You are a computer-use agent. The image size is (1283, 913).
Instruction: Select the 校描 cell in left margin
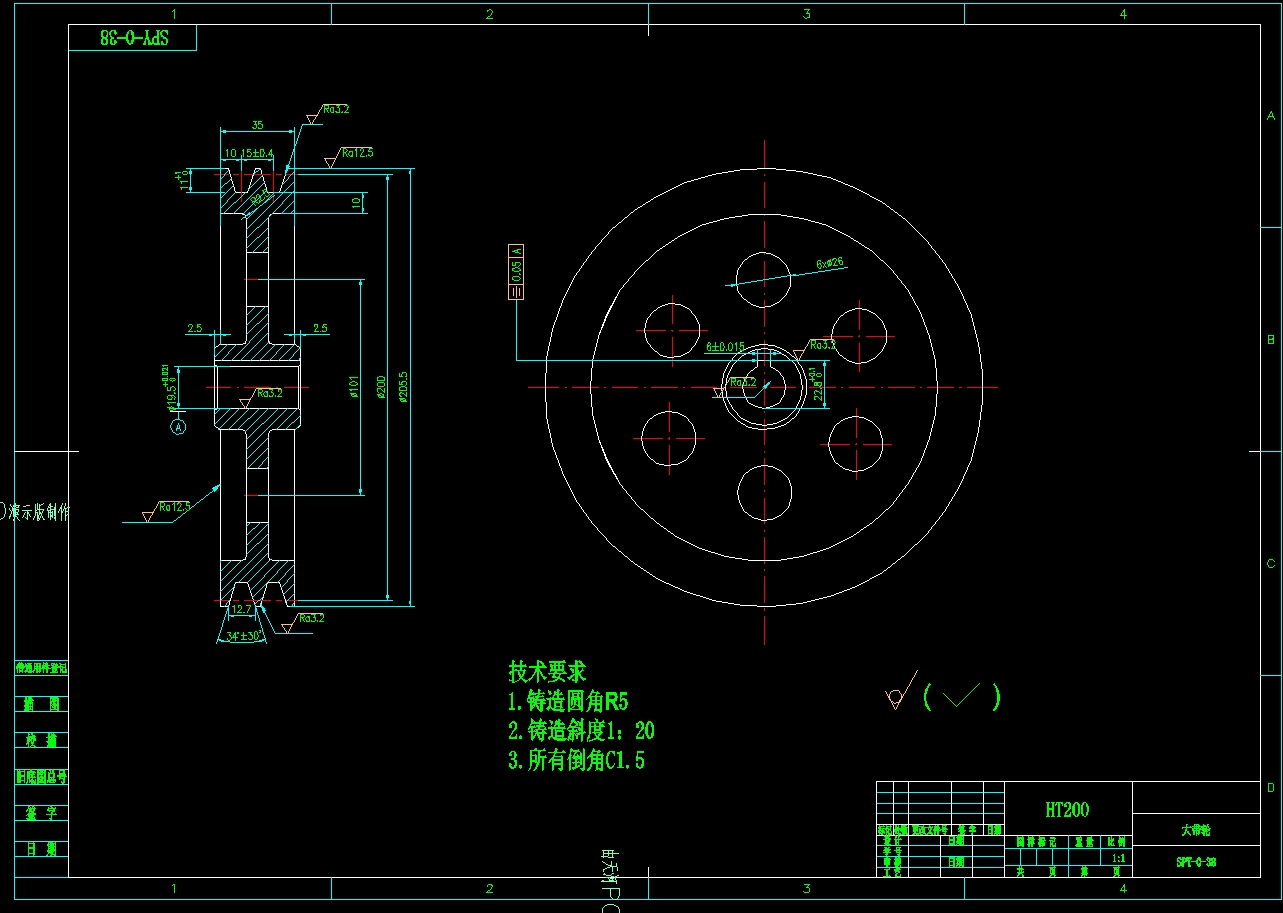tap(42, 740)
